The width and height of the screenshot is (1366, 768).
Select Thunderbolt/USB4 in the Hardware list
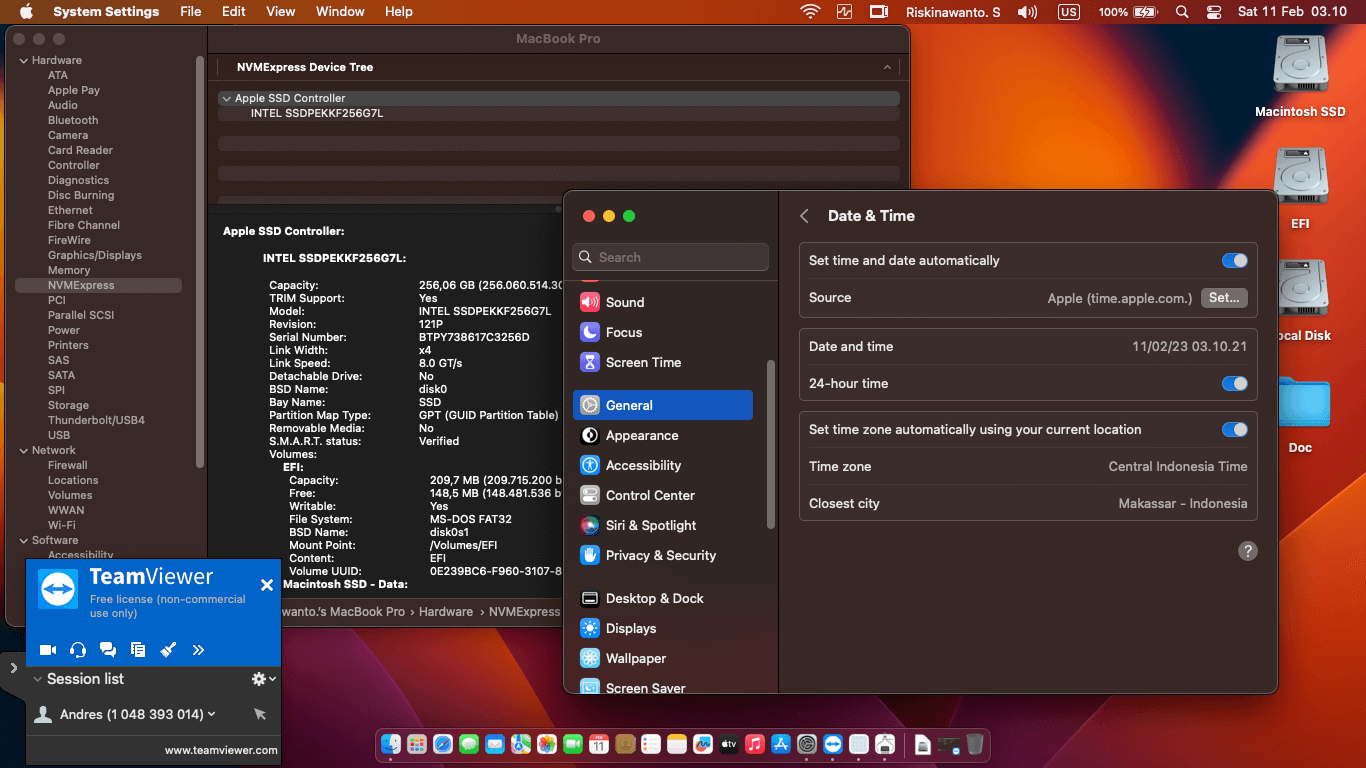(x=96, y=420)
